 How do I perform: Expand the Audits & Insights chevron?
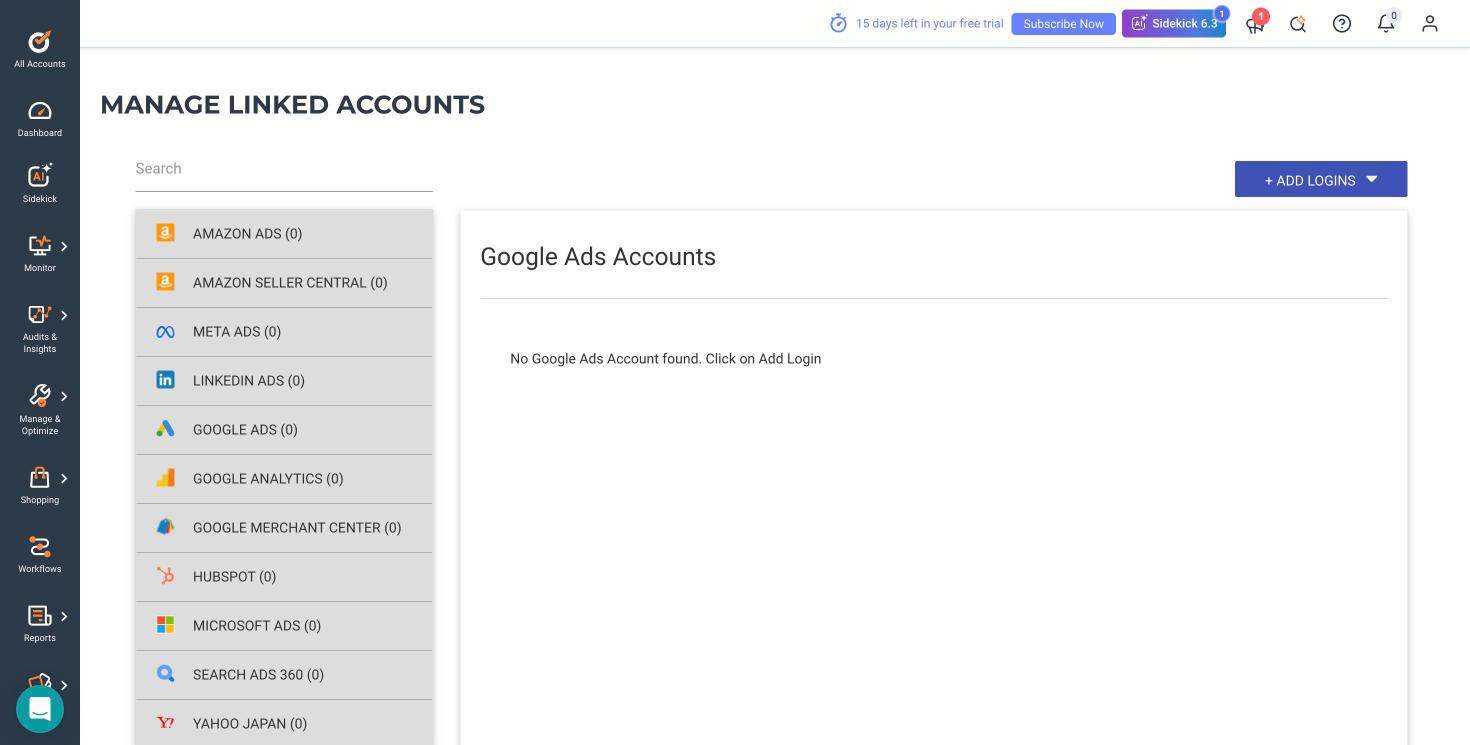tap(64, 315)
